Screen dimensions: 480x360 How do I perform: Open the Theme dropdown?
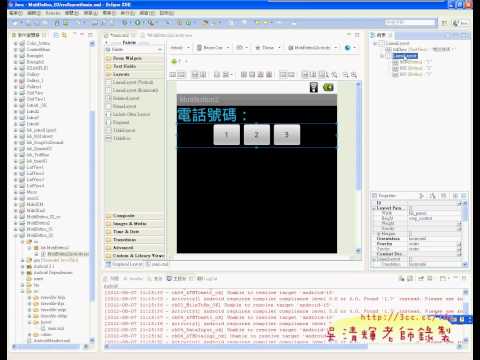pyautogui.click(x=268, y=48)
